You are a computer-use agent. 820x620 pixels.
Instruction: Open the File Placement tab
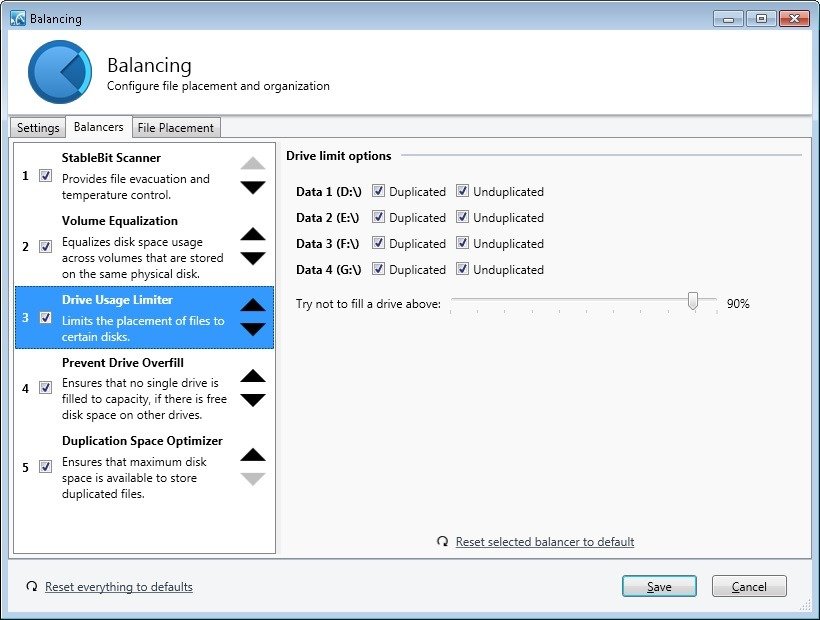176,128
